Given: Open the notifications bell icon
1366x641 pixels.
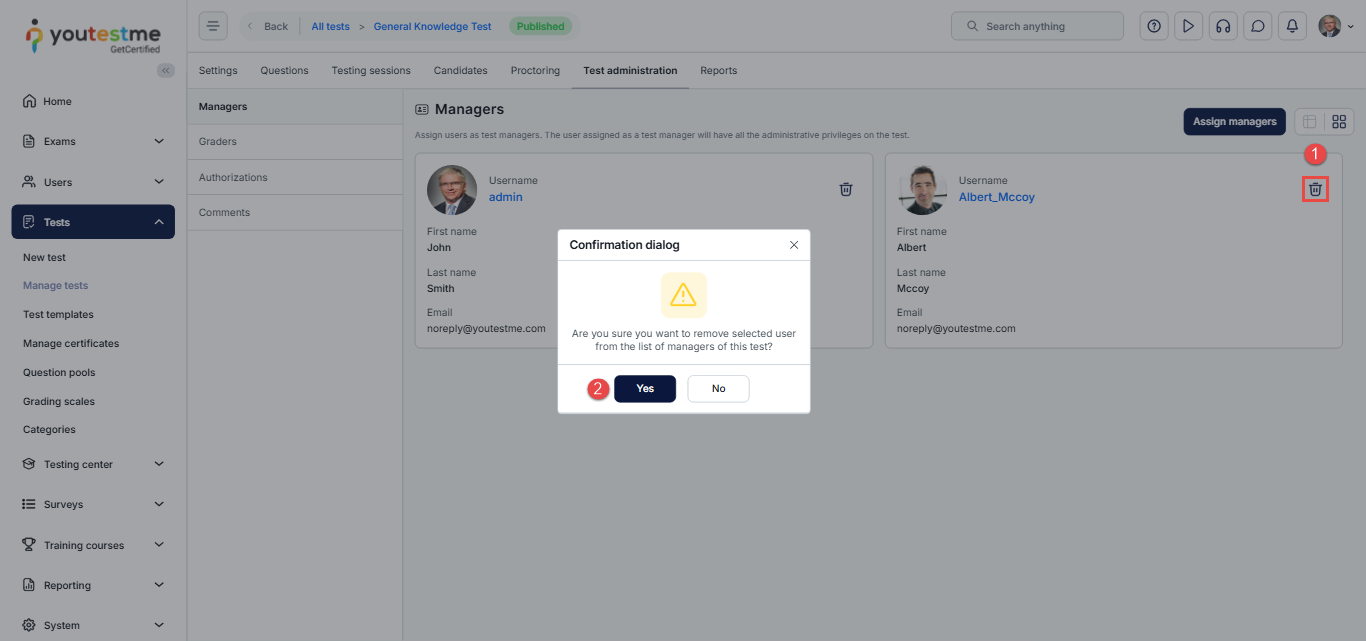Looking at the screenshot, I should 1292,26.
